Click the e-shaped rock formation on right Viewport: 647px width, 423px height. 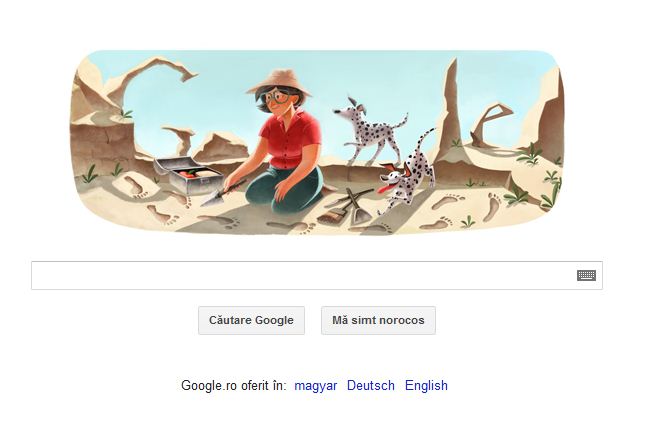tap(491, 126)
